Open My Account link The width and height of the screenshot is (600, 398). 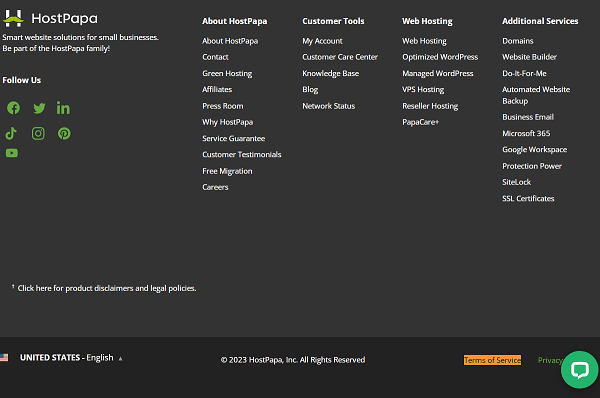(x=322, y=41)
